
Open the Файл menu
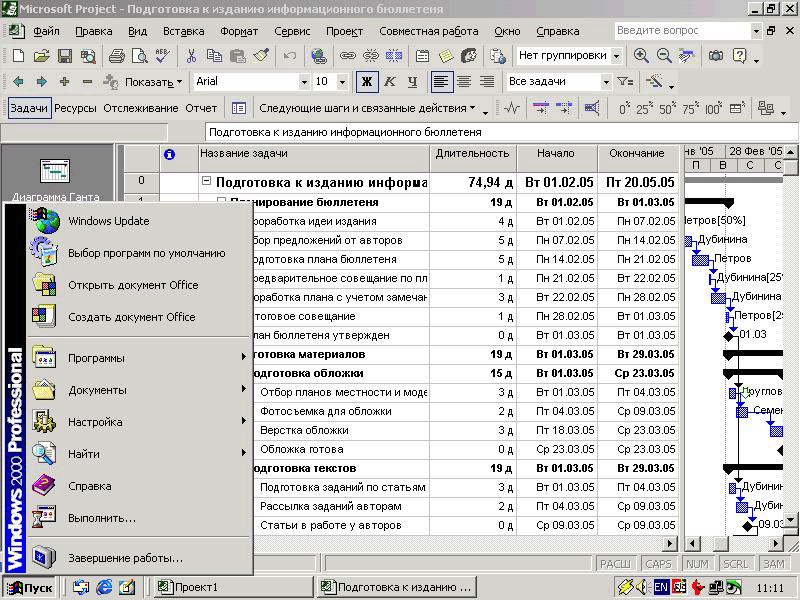point(46,31)
